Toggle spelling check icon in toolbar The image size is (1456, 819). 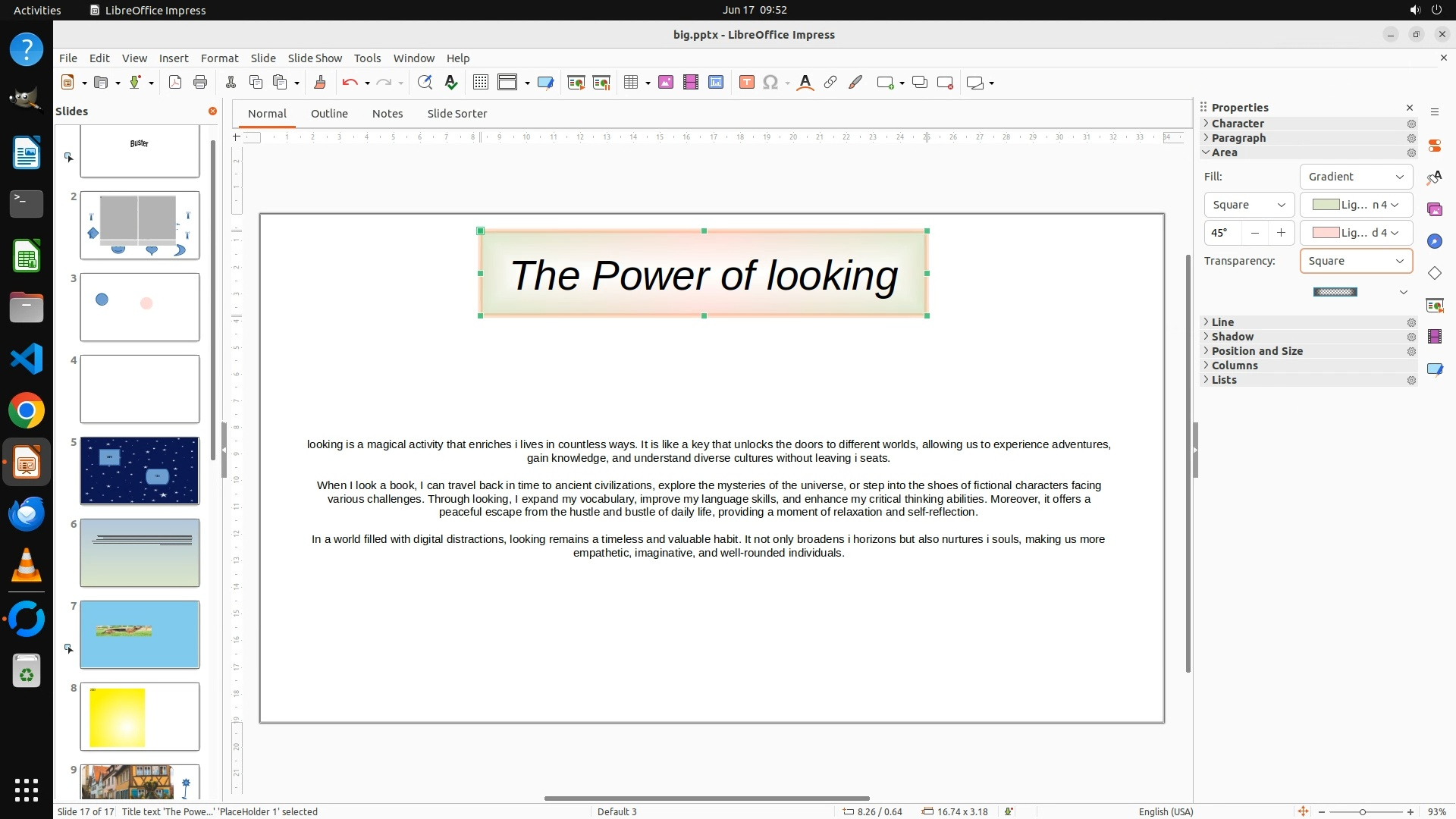coord(451,83)
